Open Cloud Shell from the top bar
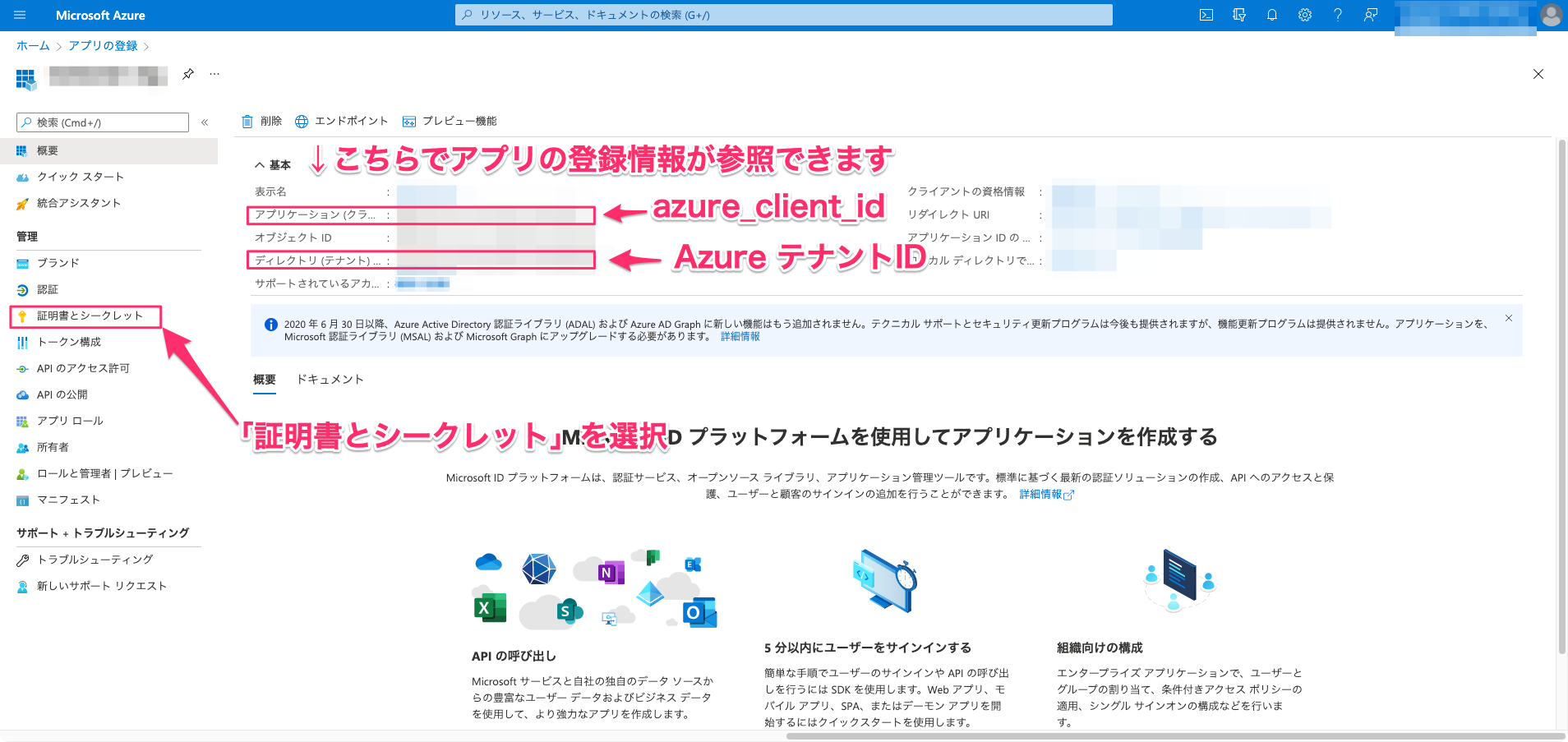Screen dimensions: 1568x742 [1206, 15]
